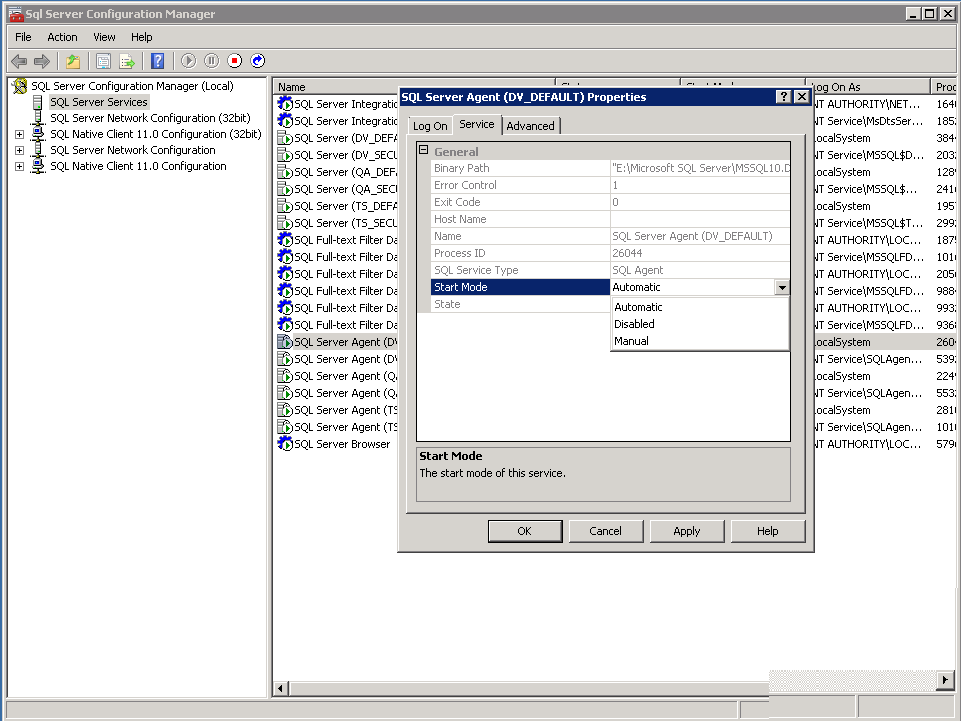Click the SQL Server (QA_DEF service icon
Viewport: 961px width, 721px height.
click(x=285, y=172)
